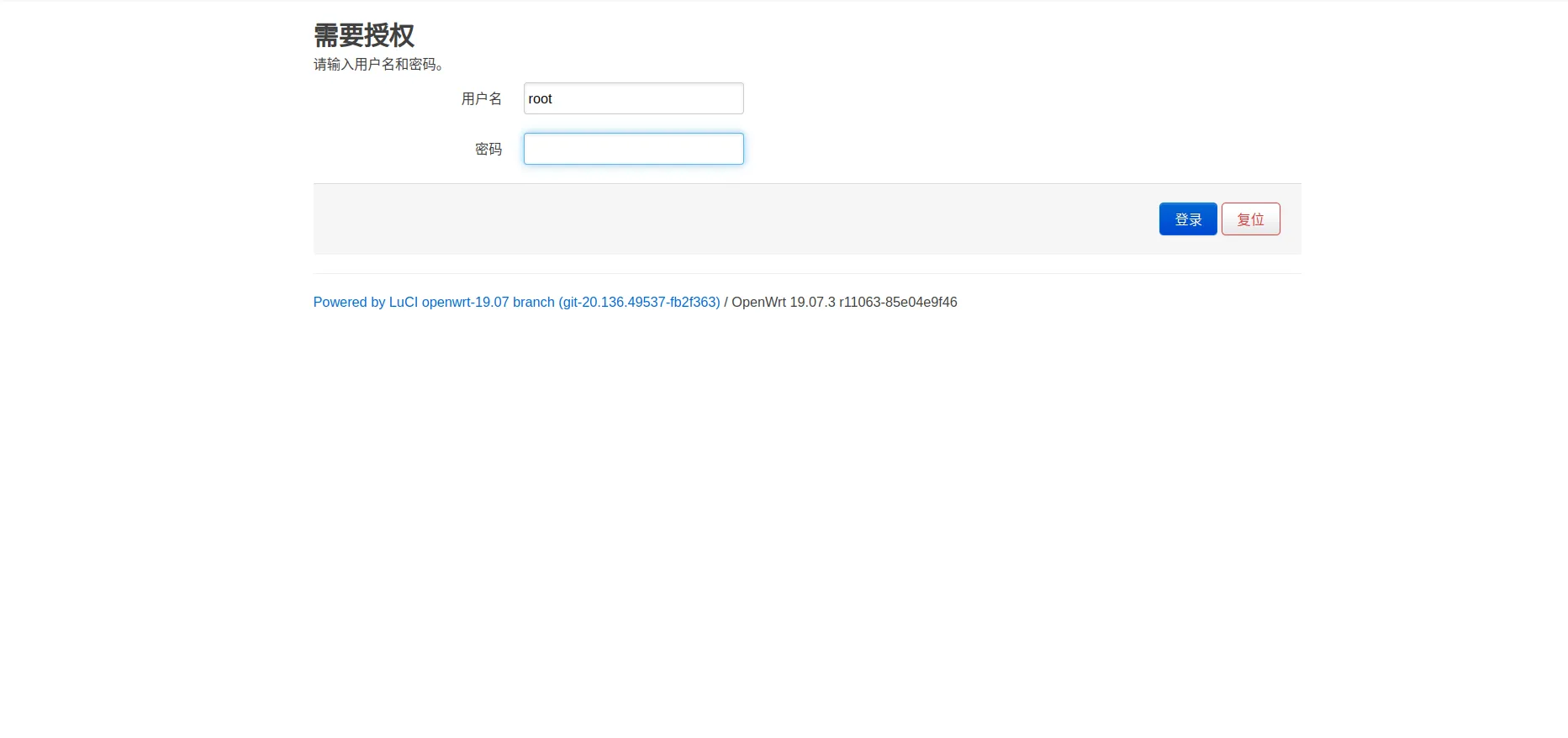Screen dimensions: 1568x738
Task: Click the 需要授权 page heading
Action: pos(363,35)
